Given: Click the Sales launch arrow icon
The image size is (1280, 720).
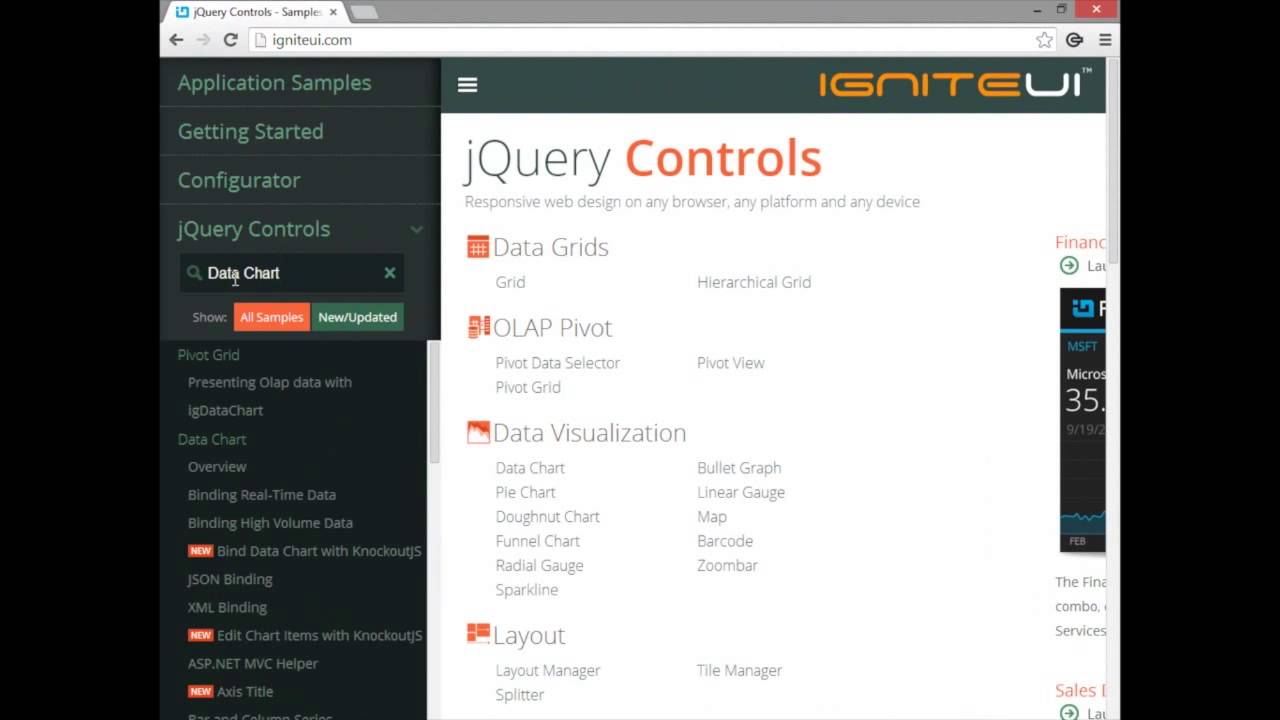Looking at the screenshot, I should click(1069, 712).
